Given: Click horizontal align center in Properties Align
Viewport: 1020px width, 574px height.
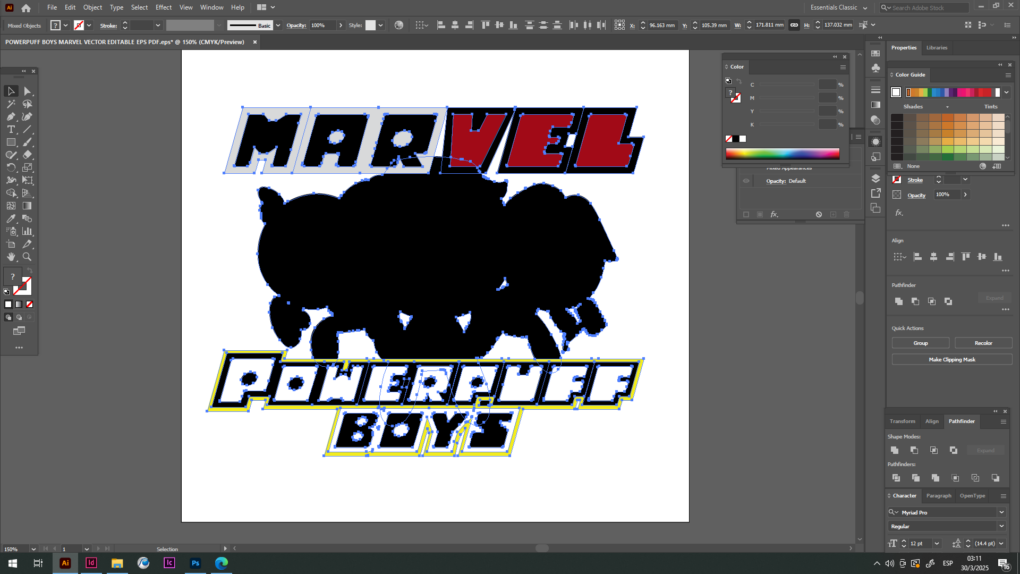Looking at the screenshot, I should (x=933, y=257).
